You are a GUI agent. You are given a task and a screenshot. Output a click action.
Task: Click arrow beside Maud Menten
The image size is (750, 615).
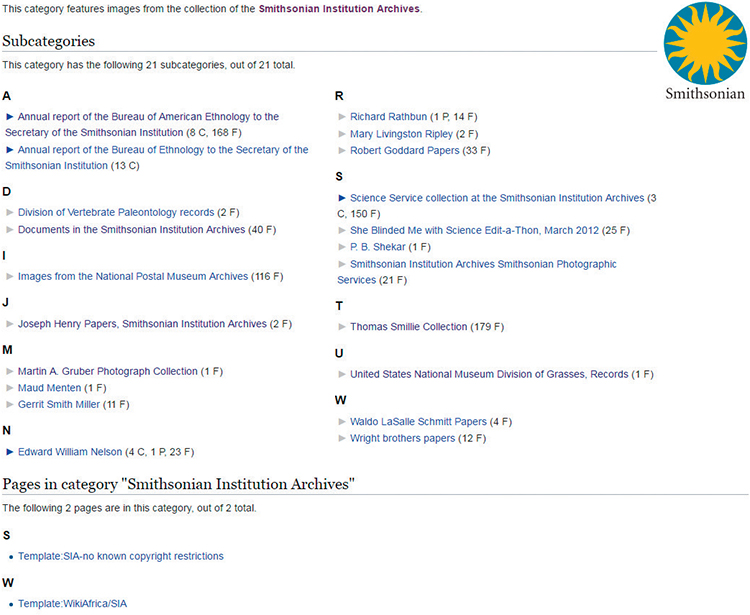[x=10, y=388]
